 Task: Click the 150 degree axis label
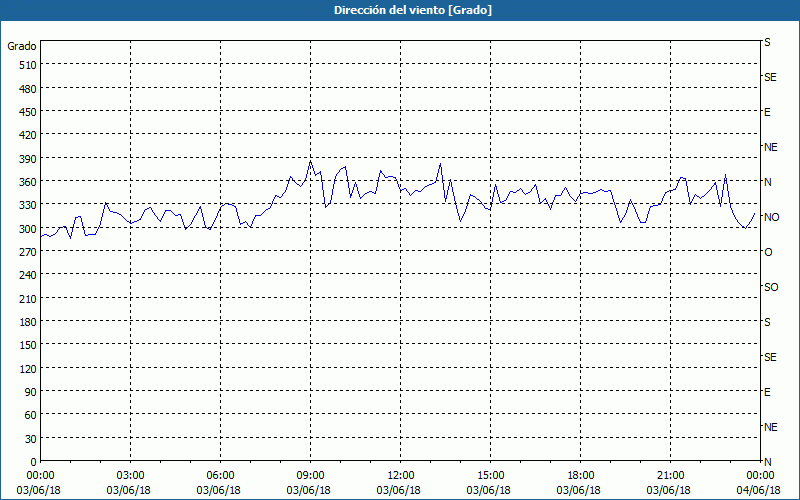29,345
